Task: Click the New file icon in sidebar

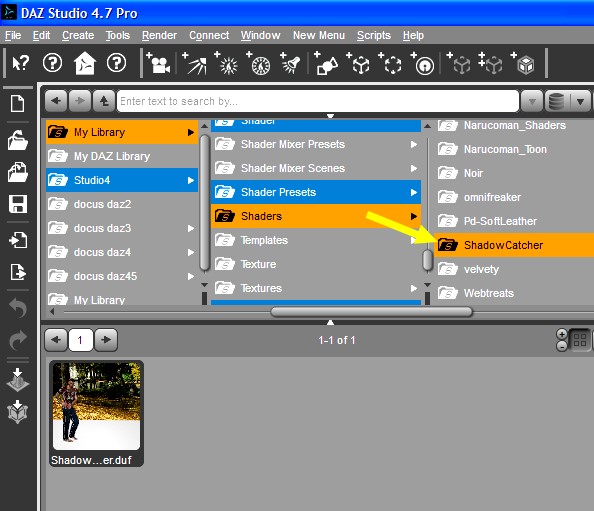Action: [x=17, y=103]
